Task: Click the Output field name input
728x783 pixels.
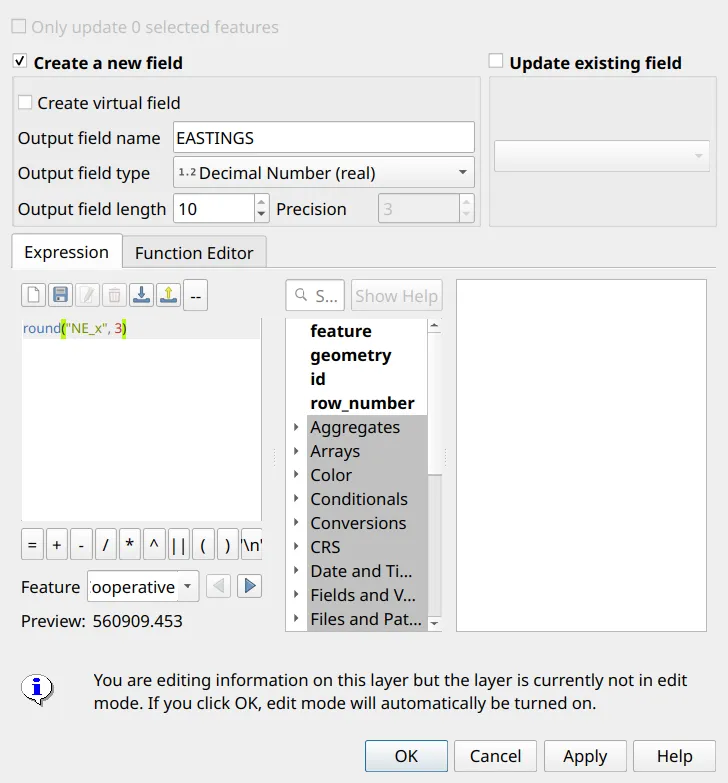Action: 324,137
